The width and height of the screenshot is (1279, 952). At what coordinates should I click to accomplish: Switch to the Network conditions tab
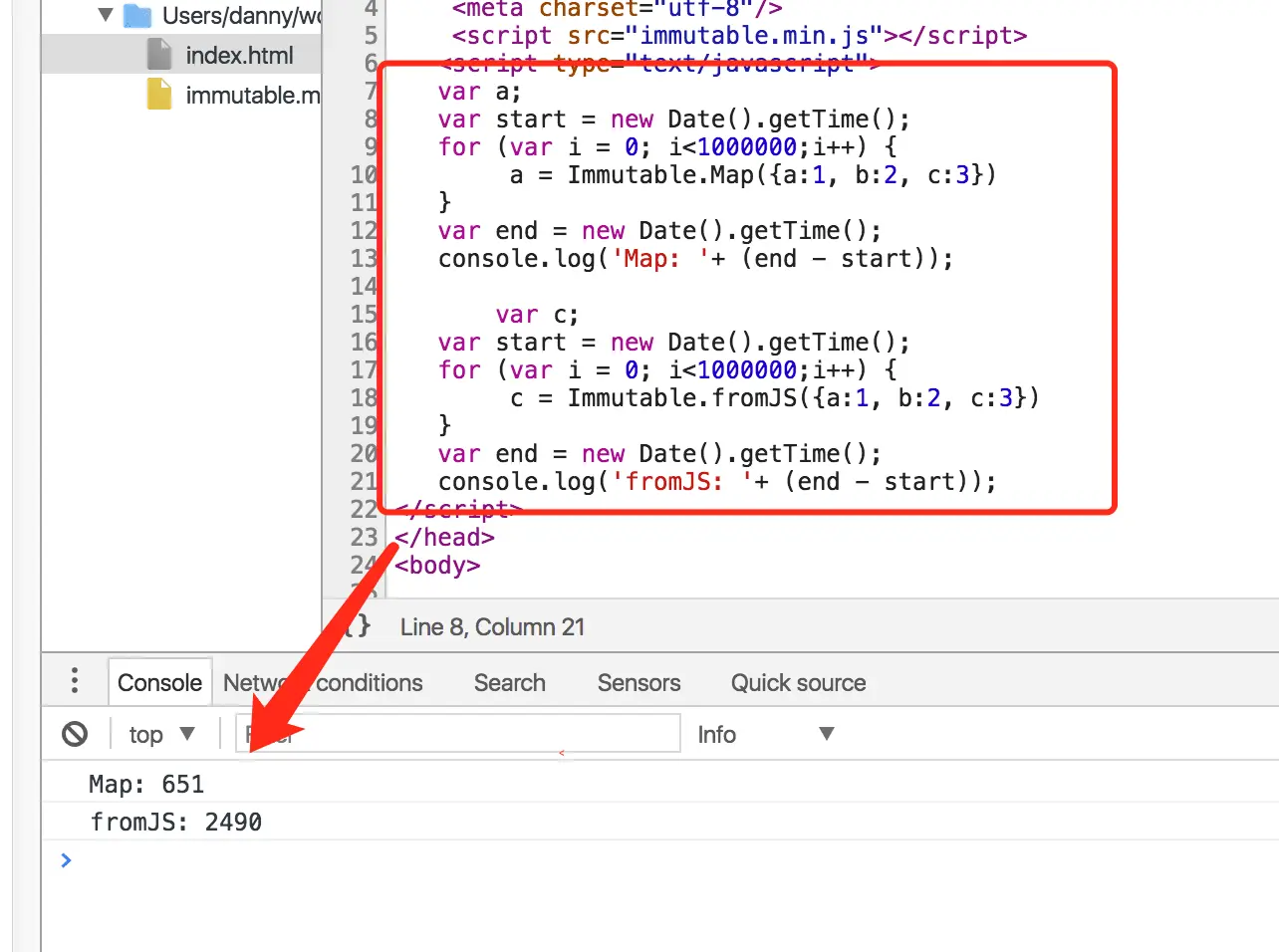tap(323, 682)
